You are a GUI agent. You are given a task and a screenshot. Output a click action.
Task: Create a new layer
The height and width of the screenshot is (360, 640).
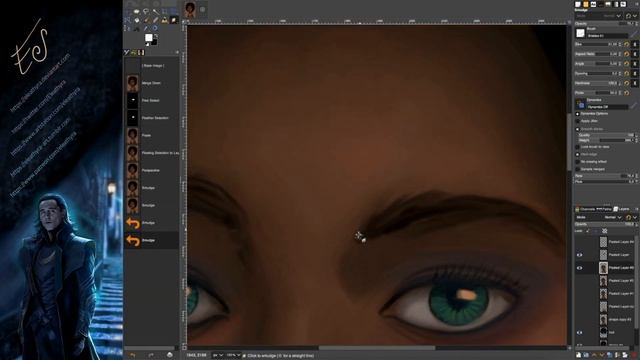pos(578,355)
